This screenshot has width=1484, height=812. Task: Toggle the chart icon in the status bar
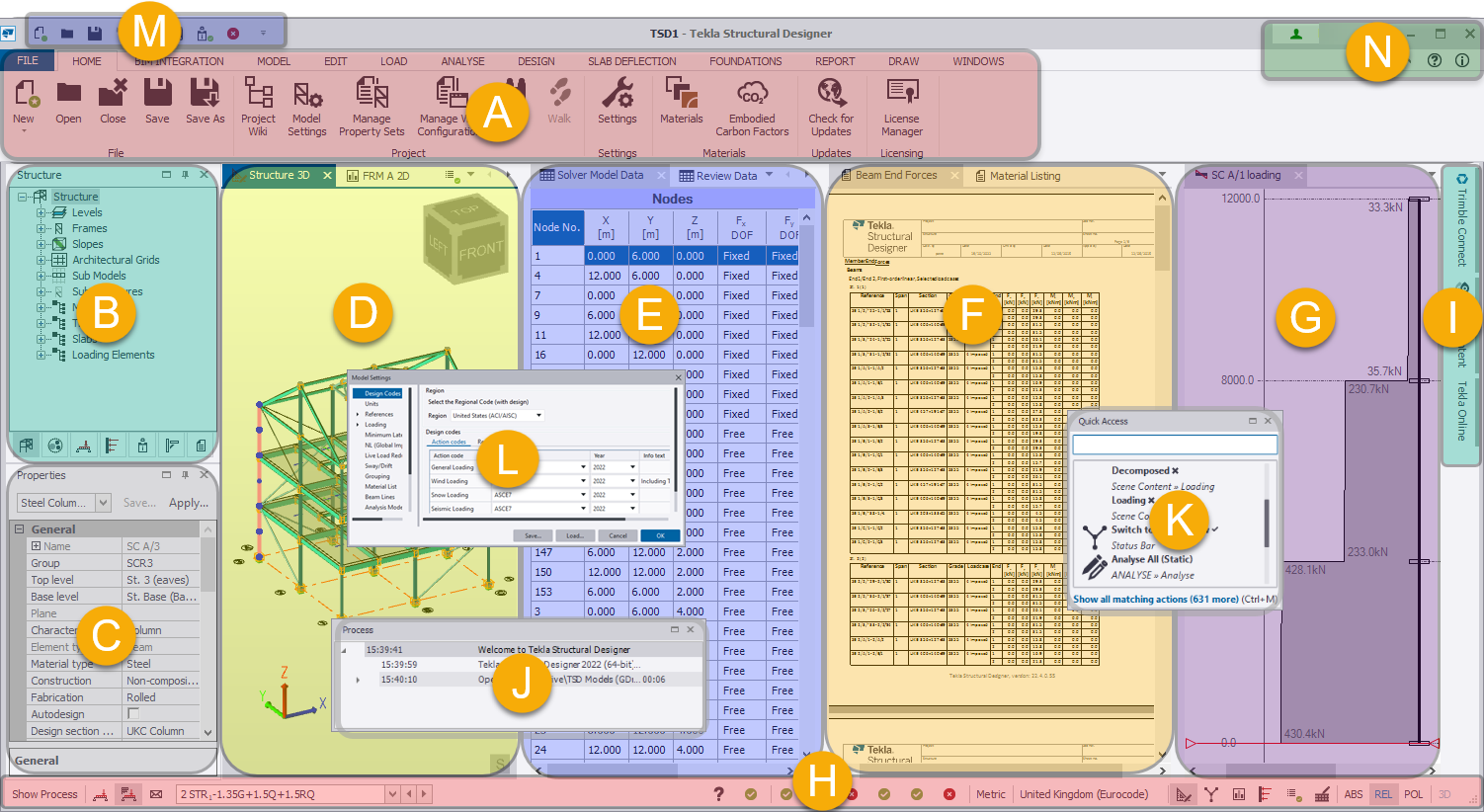tap(1238, 794)
